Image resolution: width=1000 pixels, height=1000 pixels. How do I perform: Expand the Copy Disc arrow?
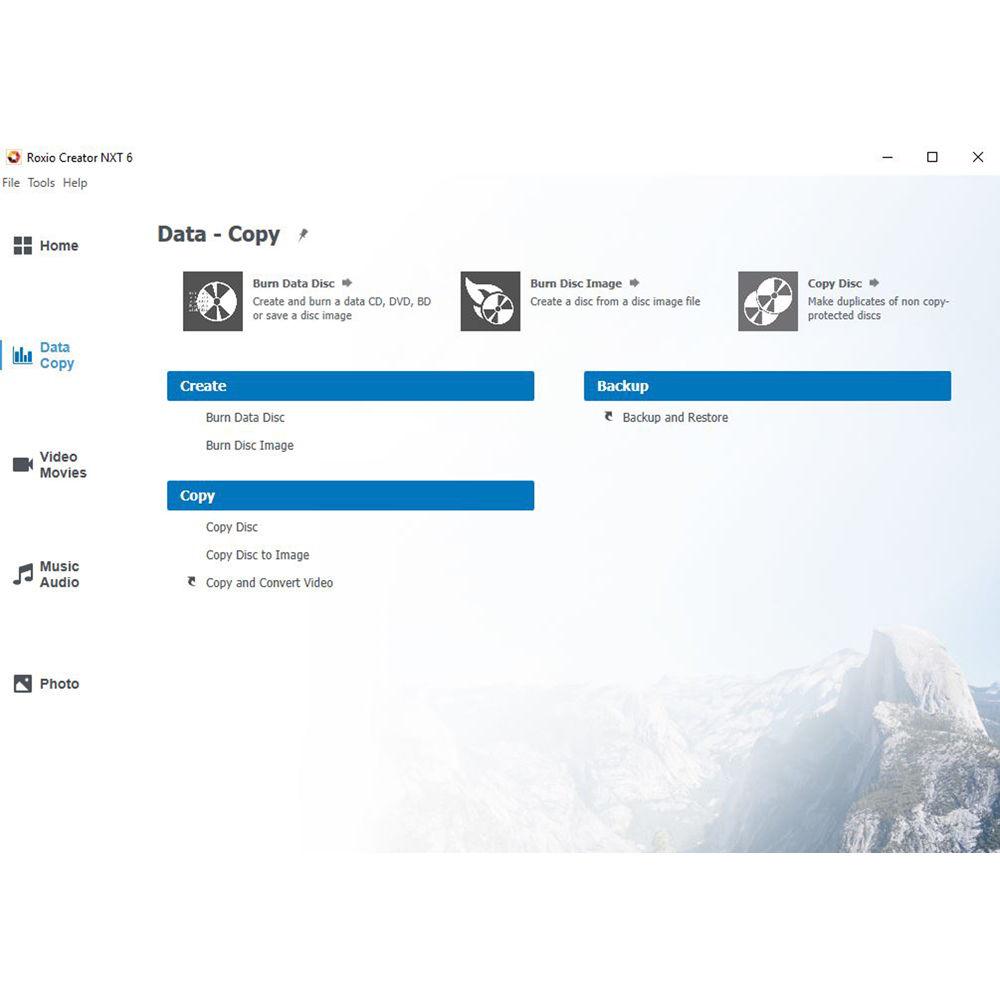click(872, 282)
